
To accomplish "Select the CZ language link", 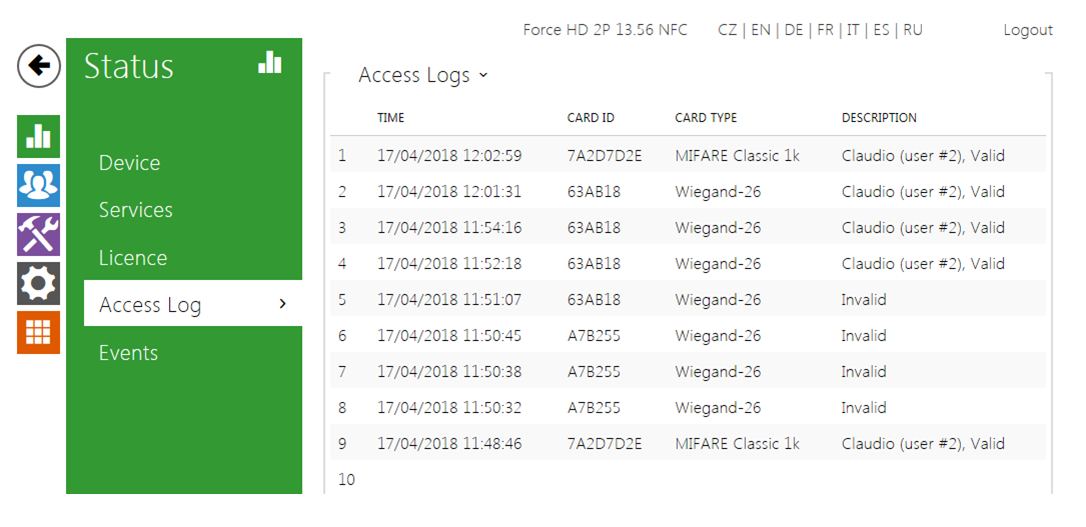I will [x=727, y=30].
